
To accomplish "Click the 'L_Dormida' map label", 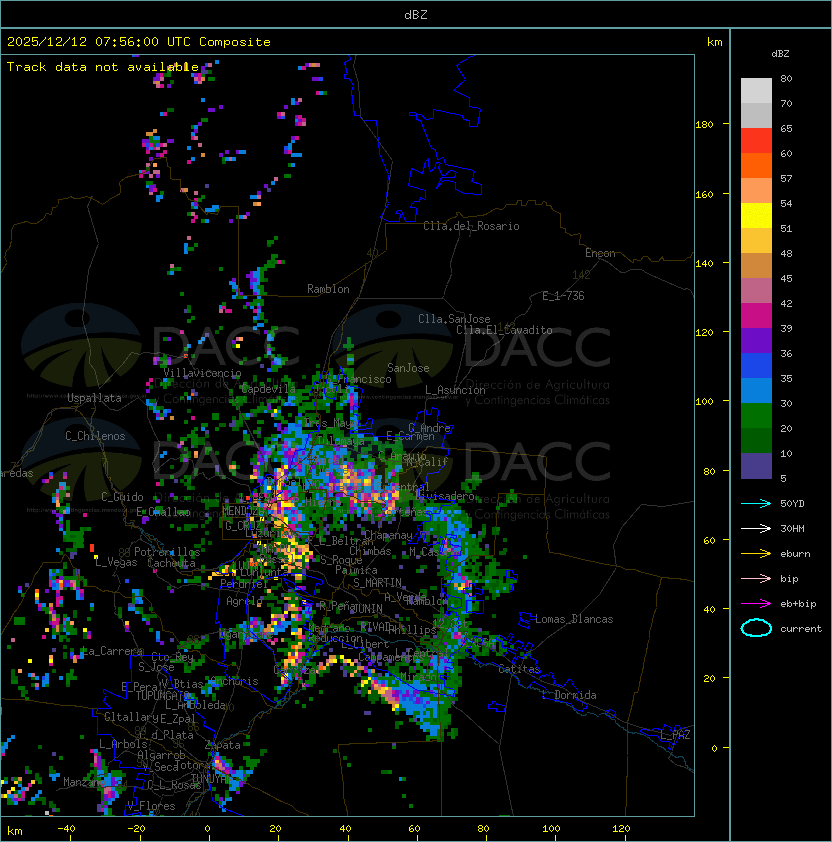I will (569, 695).
